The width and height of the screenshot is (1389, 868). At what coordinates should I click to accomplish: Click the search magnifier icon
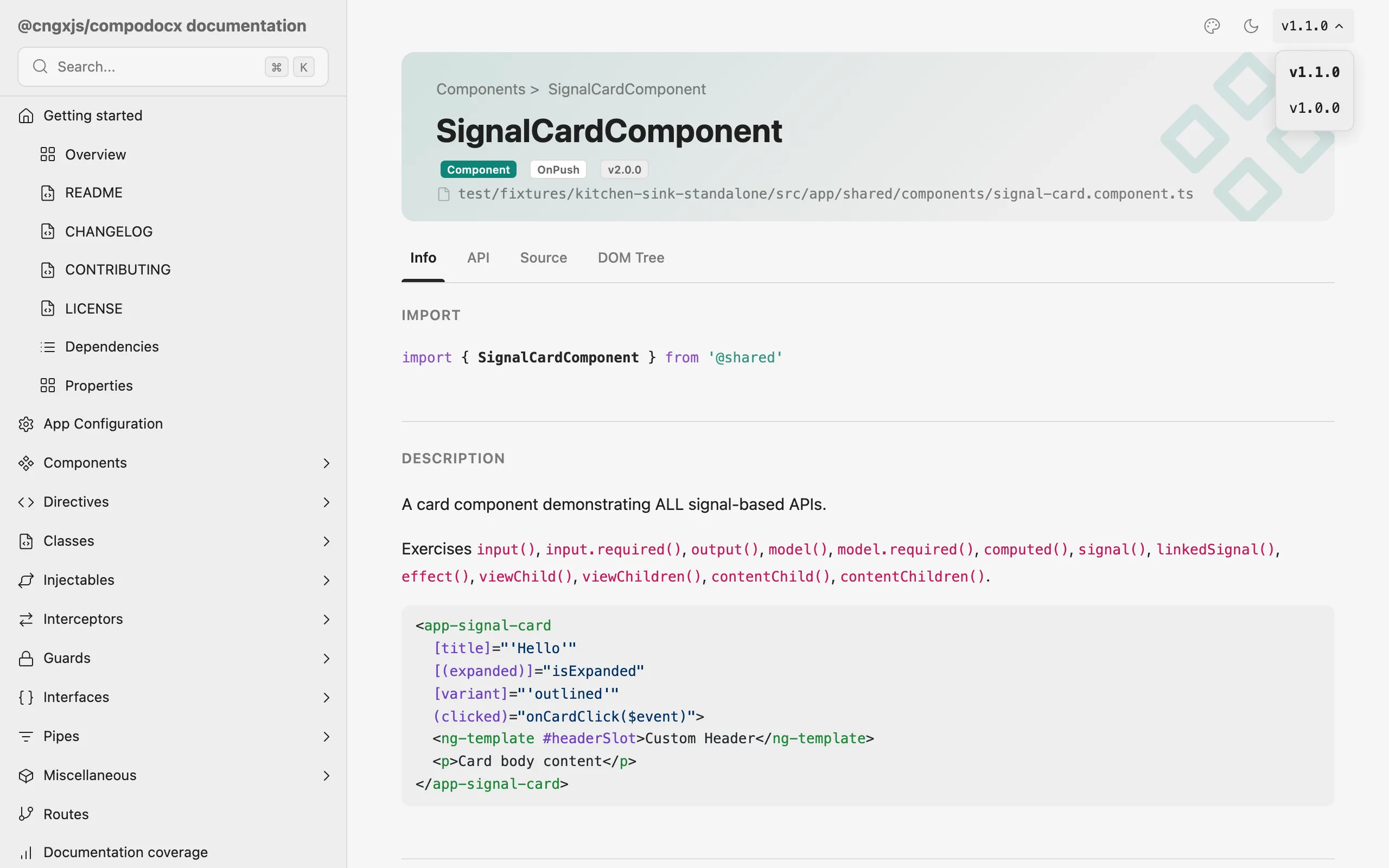pos(40,67)
